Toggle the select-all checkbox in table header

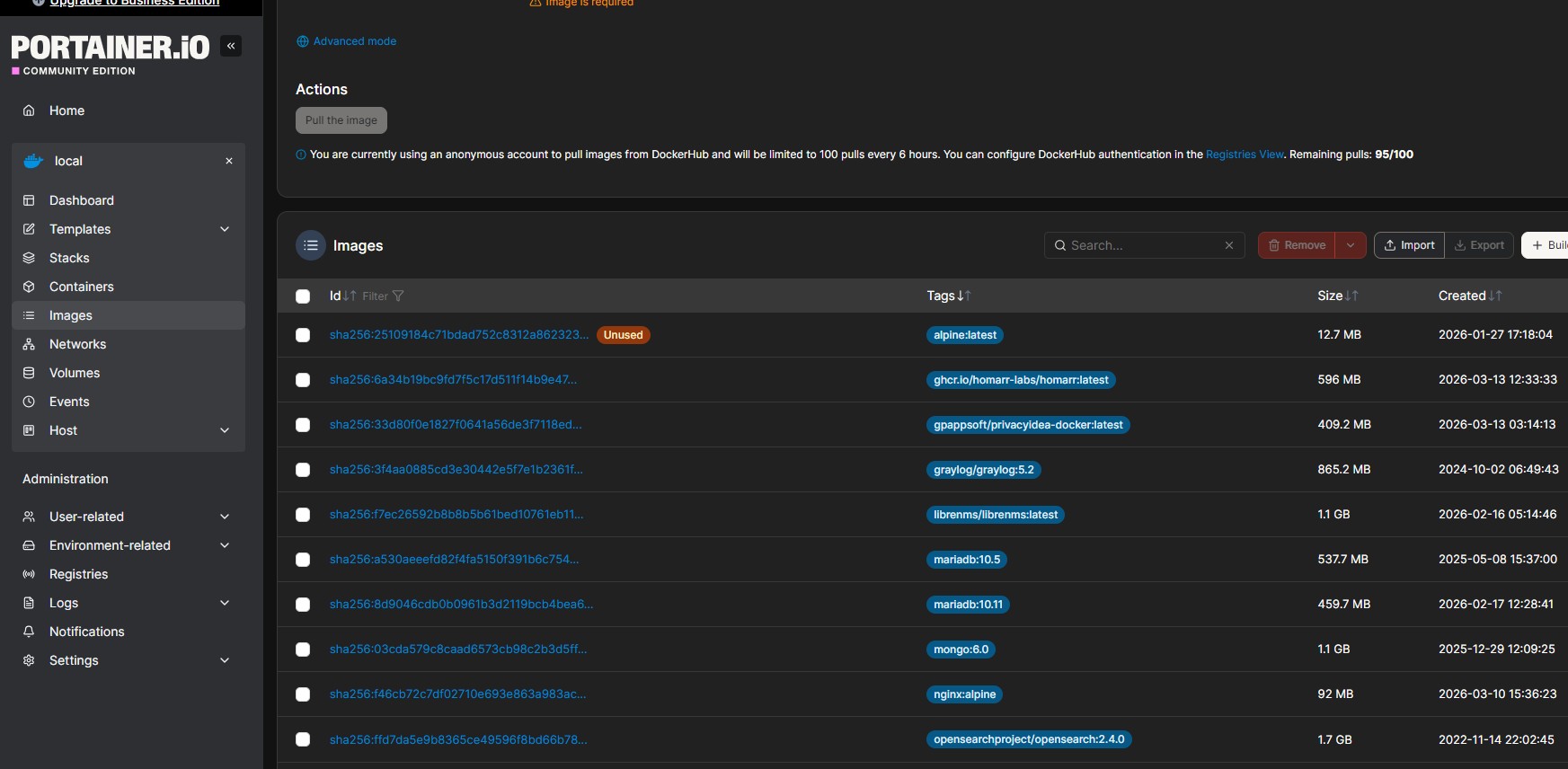(303, 296)
